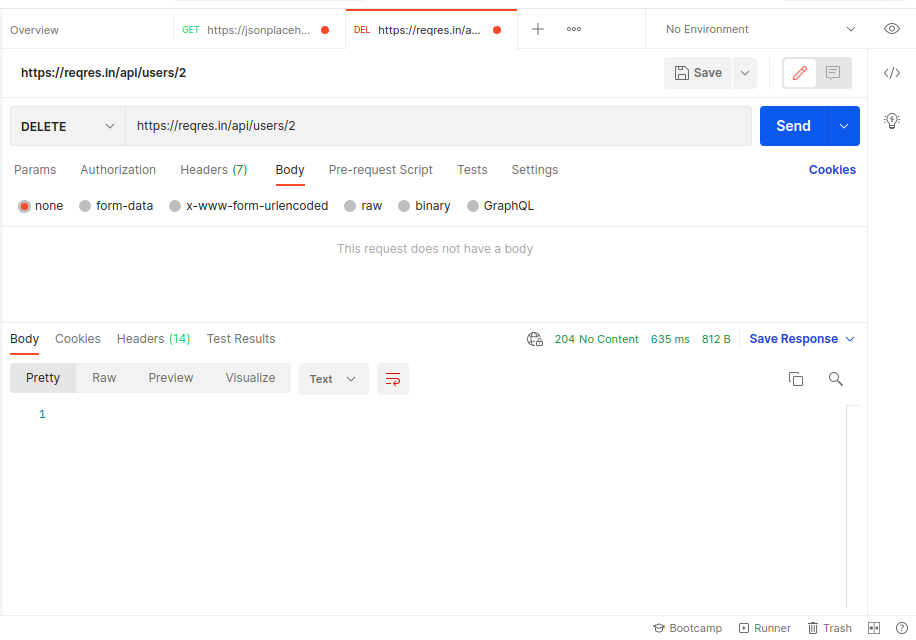916x640 pixels.
Task: Open the Cookies link
Action: coord(832,170)
